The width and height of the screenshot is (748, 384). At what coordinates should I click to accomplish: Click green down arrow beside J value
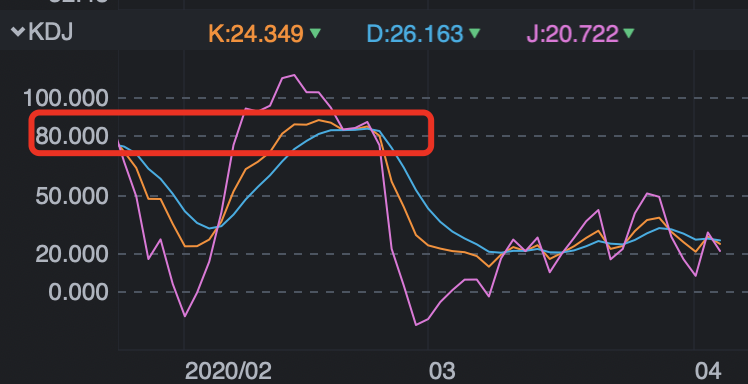pos(629,33)
